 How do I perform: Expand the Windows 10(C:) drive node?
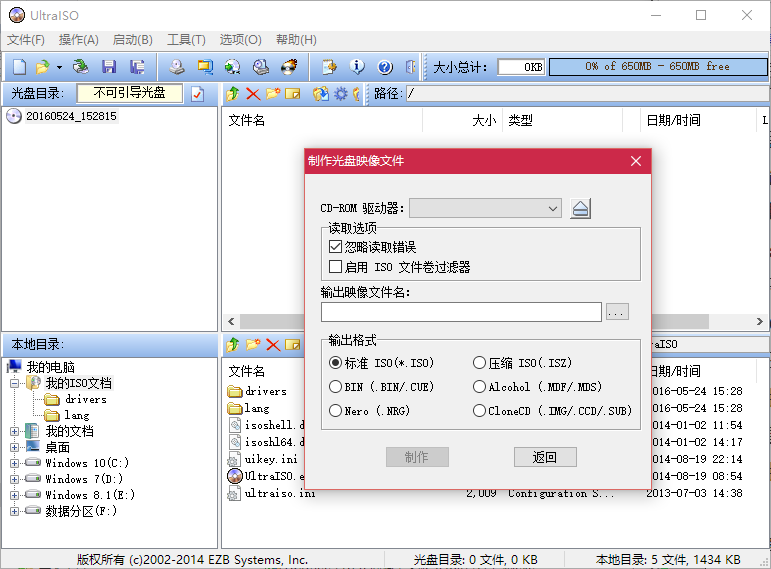(14, 463)
